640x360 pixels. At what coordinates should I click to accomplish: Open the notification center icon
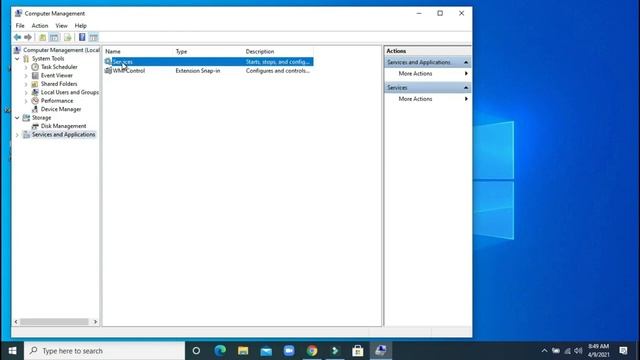pyautogui.click(x=623, y=351)
